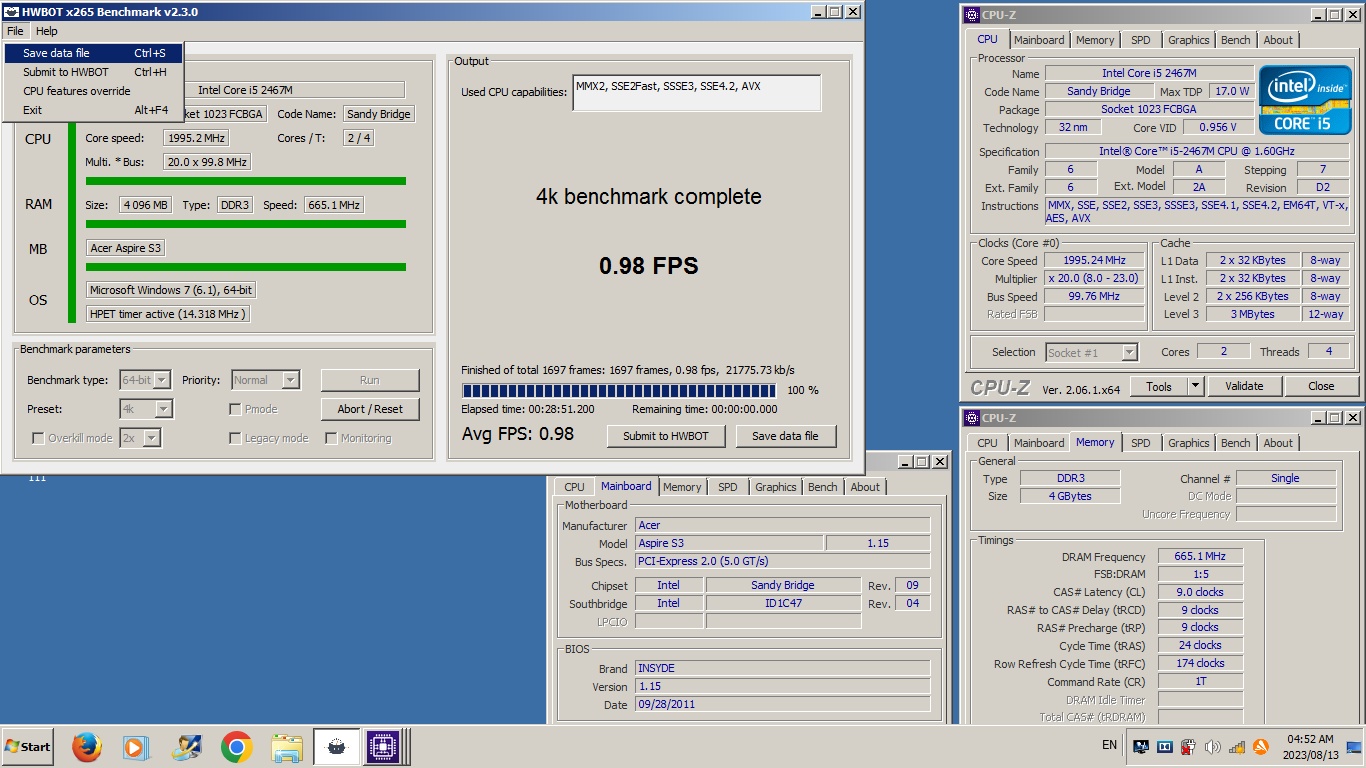Screen dimensions: 1366x768
Task: Open Windows Explorer folder icon on taskbar
Action: (x=287, y=746)
